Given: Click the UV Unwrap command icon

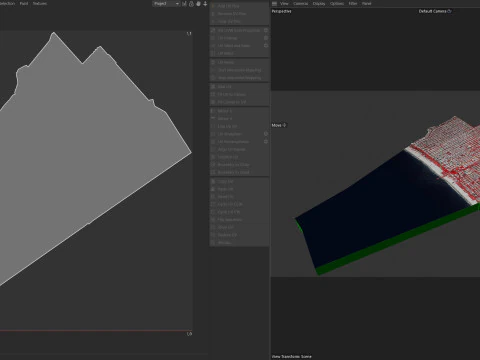Looking at the screenshot, I should point(213,38).
